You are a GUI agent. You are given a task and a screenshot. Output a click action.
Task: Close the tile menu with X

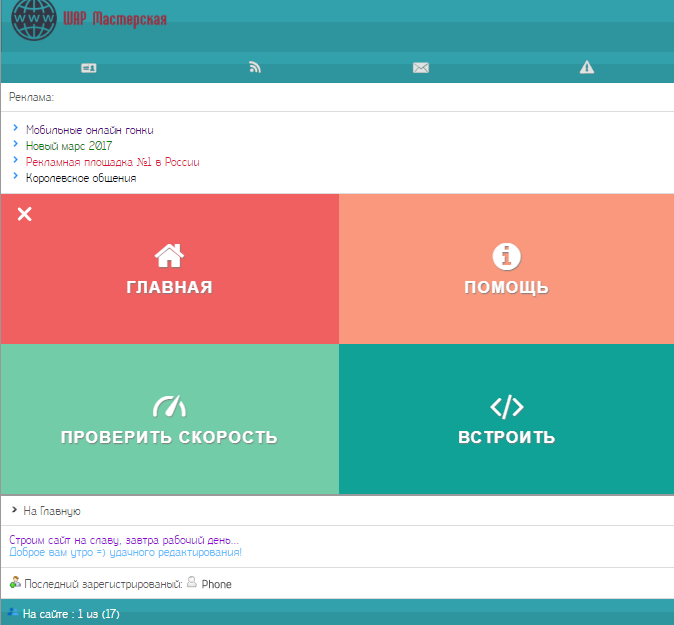click(25, 214)
